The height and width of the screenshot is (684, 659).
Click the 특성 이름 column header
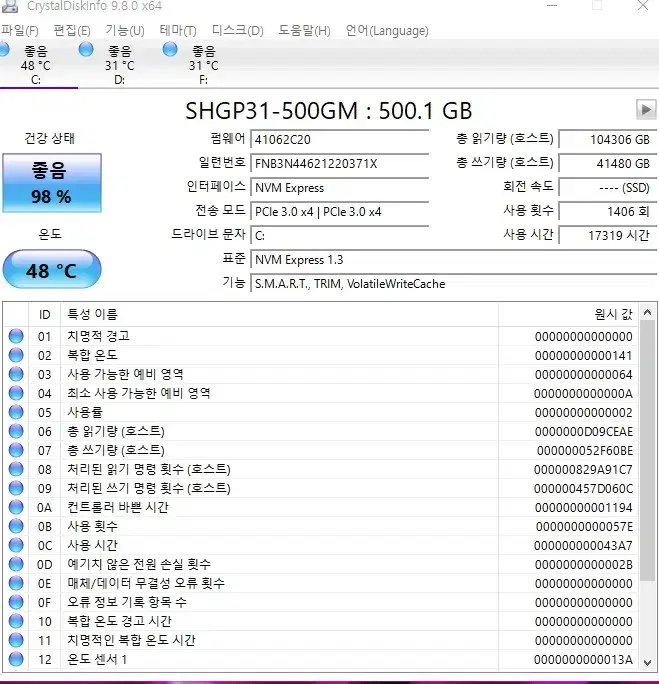279,315
